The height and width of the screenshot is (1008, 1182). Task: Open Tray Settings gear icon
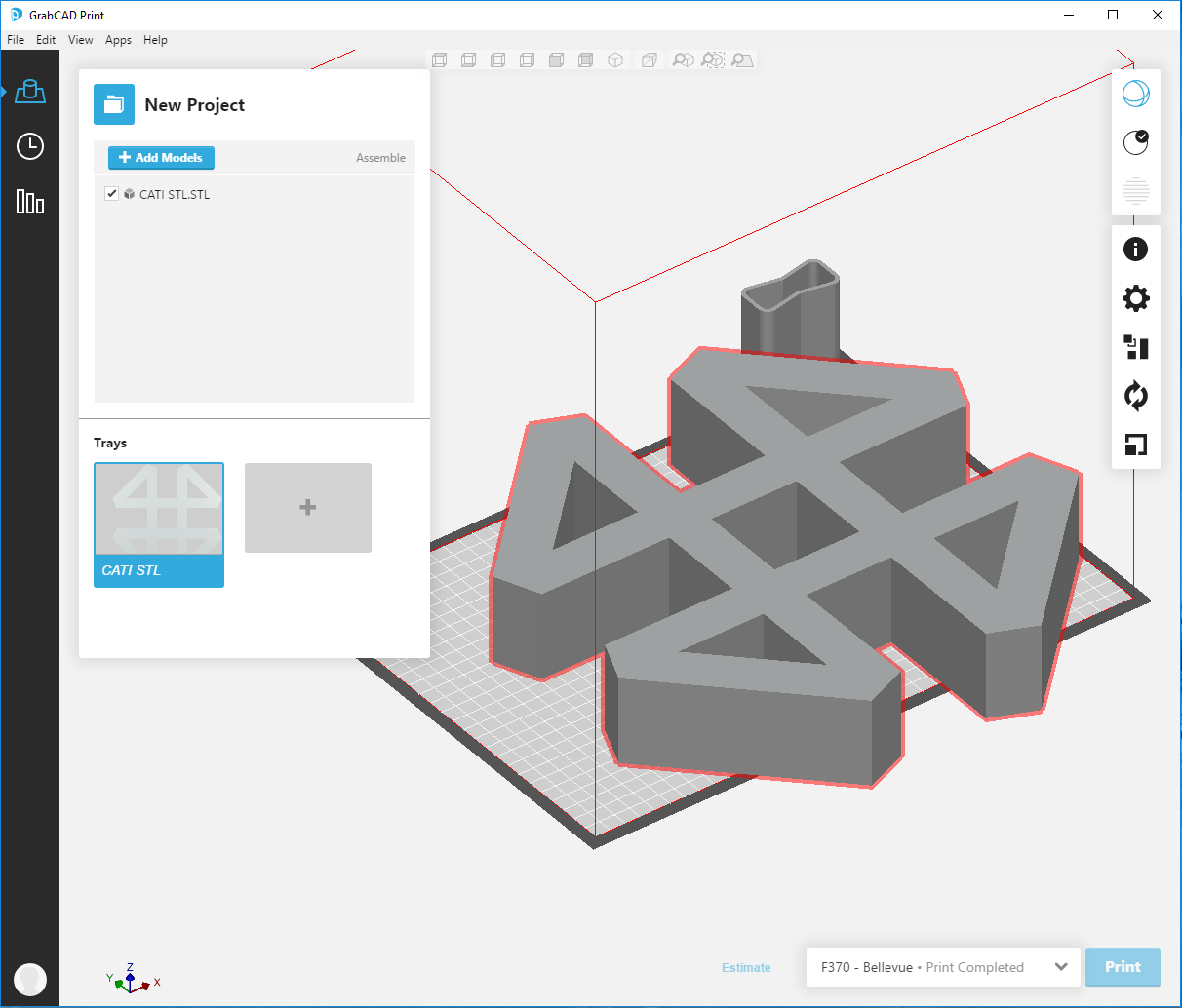tap(1136, 298)
